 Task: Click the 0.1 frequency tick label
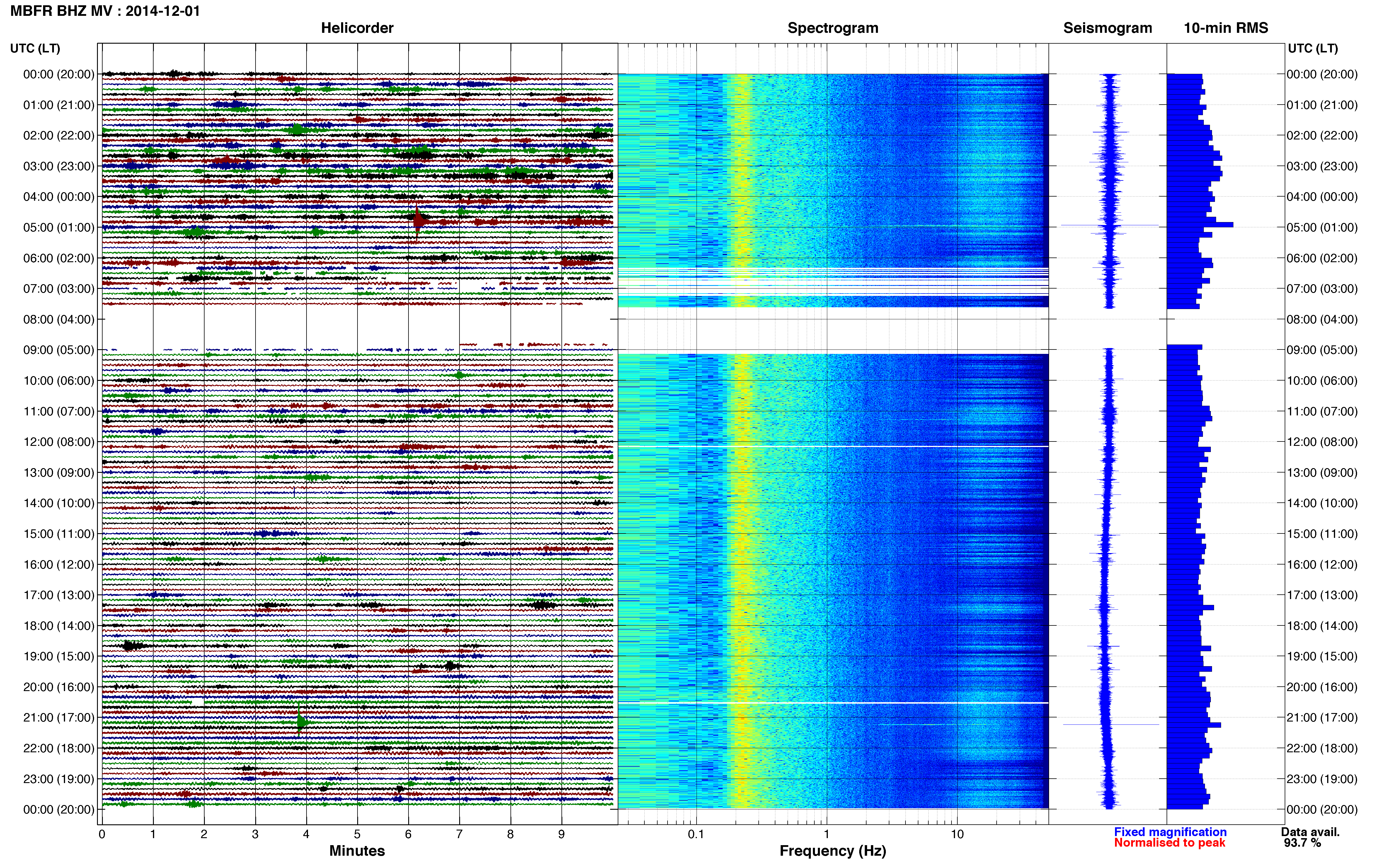(x=696, y=834)
